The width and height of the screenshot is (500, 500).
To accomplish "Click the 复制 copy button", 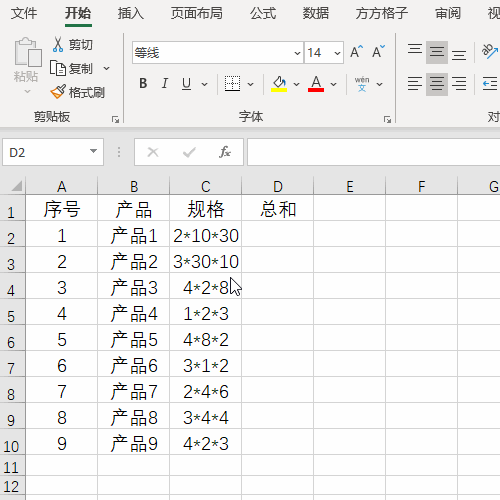I will click(x=71, y=69).
